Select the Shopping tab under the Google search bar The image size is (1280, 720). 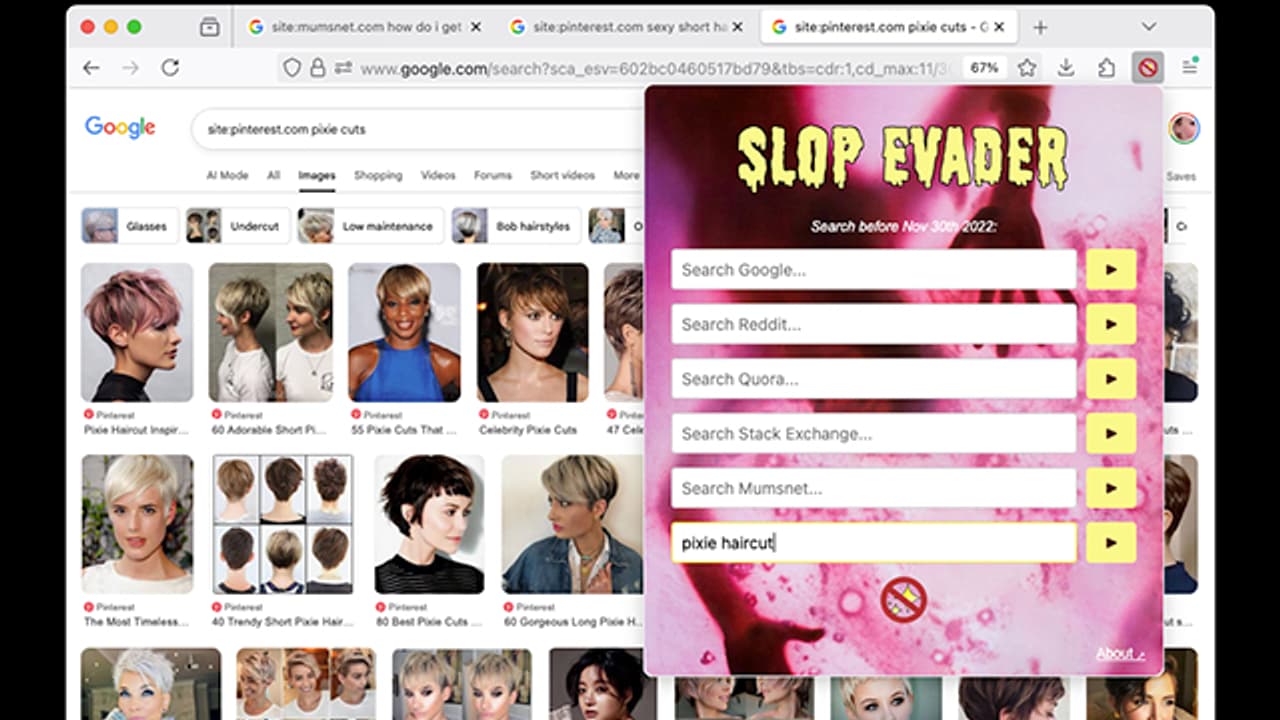pyautogui.click(x=378, y=174)
